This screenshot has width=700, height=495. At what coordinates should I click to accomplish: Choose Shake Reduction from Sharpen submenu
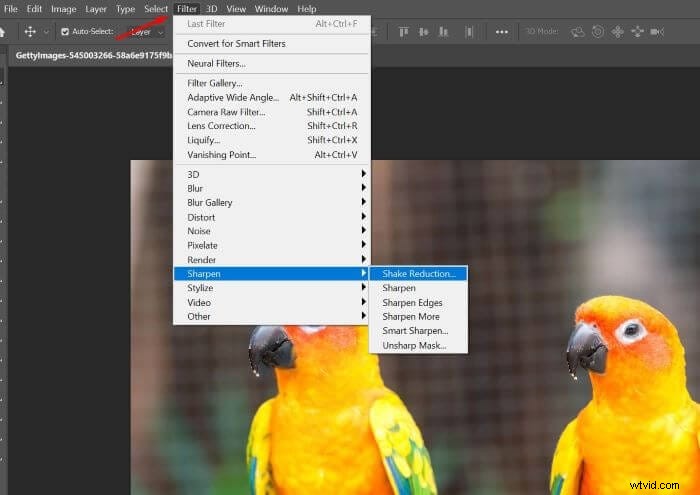(x=419, y=274)
